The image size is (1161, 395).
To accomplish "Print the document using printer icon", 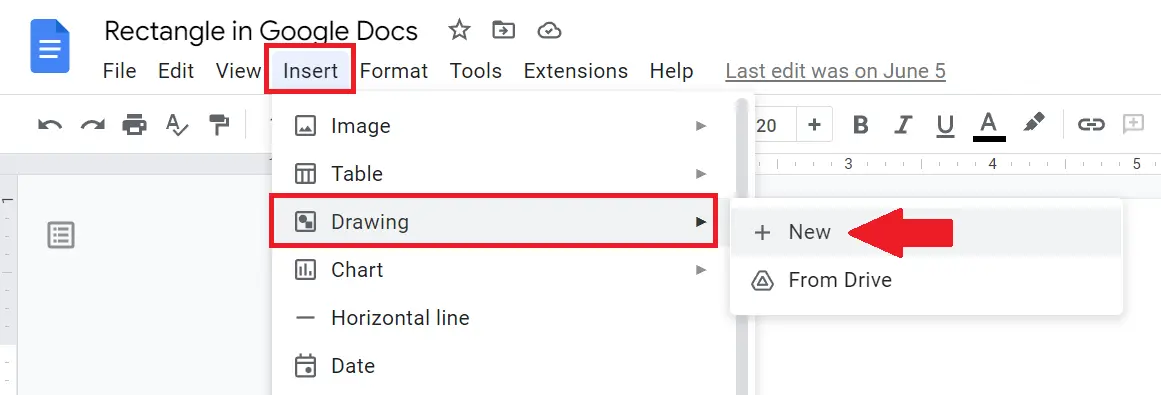I will point(134,125).
